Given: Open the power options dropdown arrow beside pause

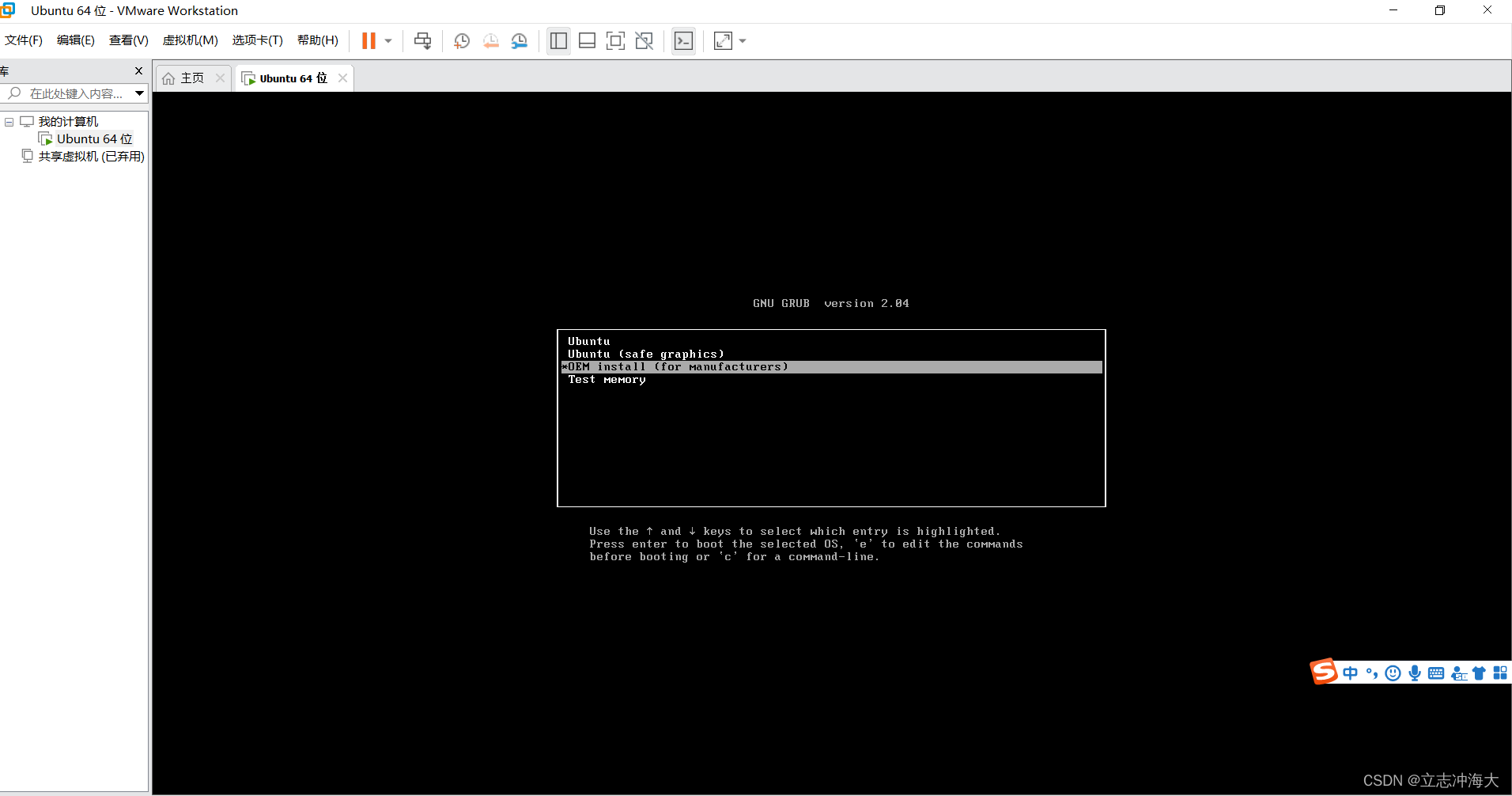Looking at the screenshot, I should (388, 41).
